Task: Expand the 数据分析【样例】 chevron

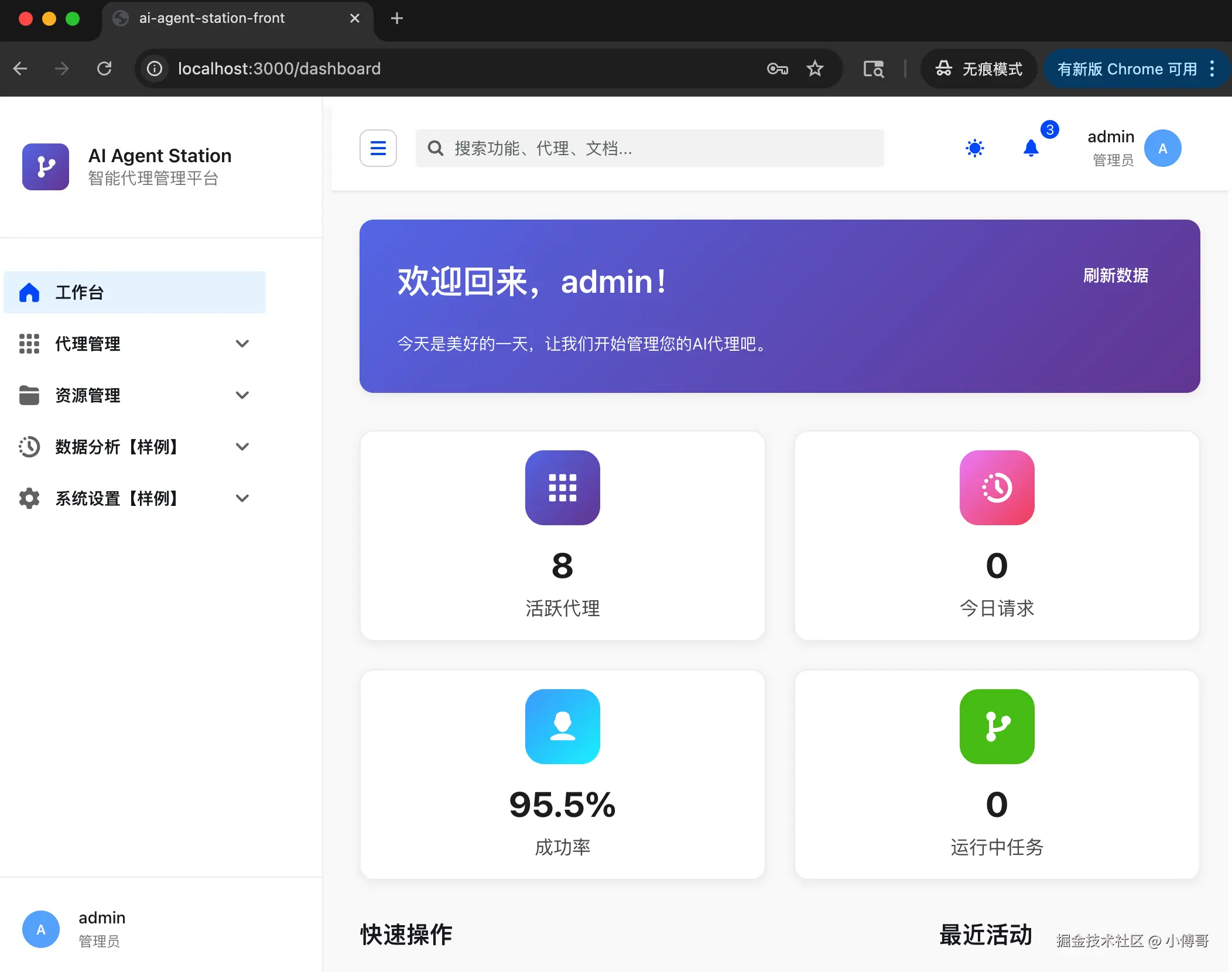Action: (x=242, y=447)
